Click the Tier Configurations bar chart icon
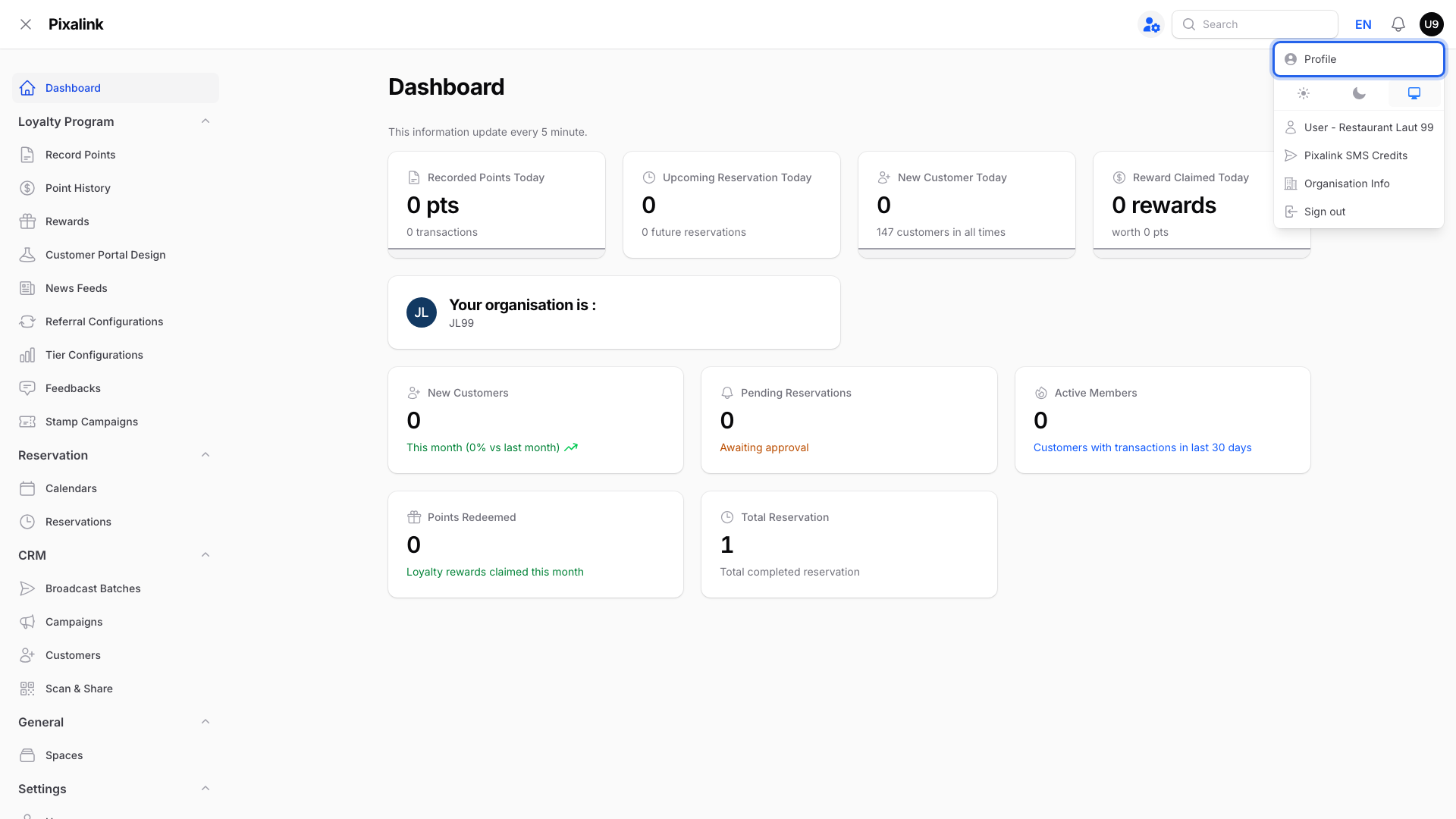This screenshot has height=819, width=1456. (x=27, y=355)
